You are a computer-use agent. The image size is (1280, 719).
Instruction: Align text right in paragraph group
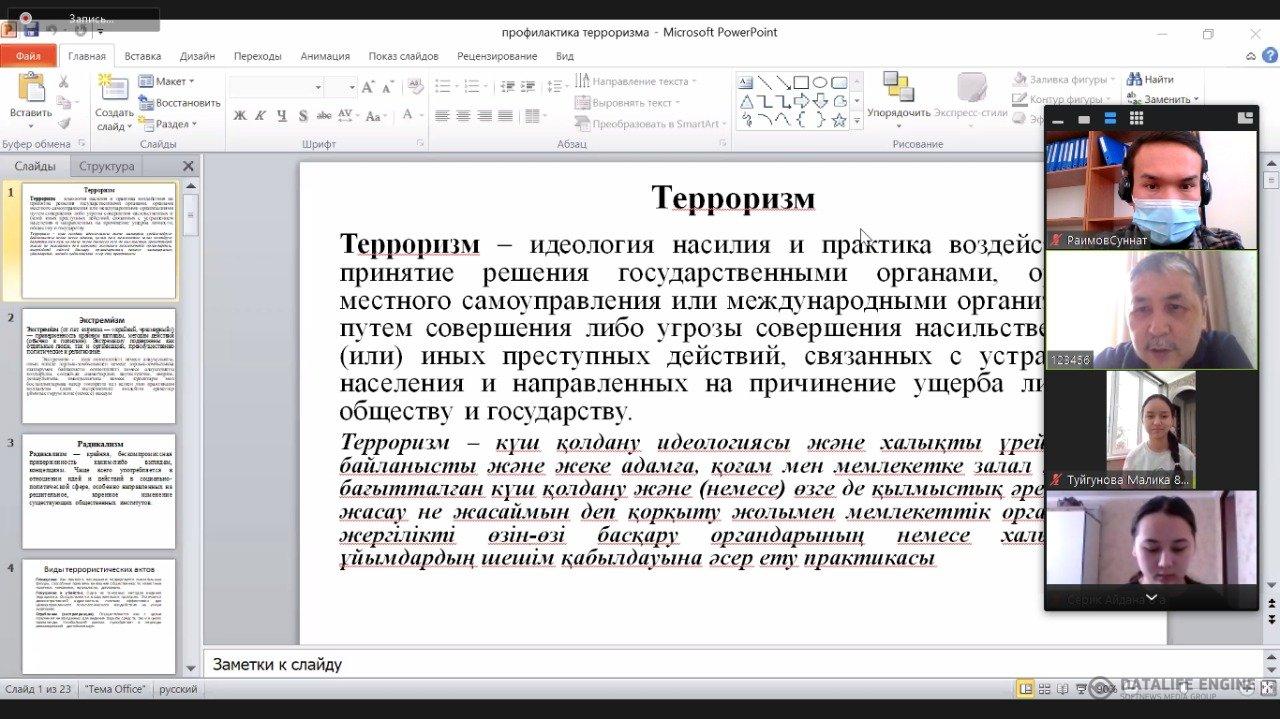[x=484, y=116]
